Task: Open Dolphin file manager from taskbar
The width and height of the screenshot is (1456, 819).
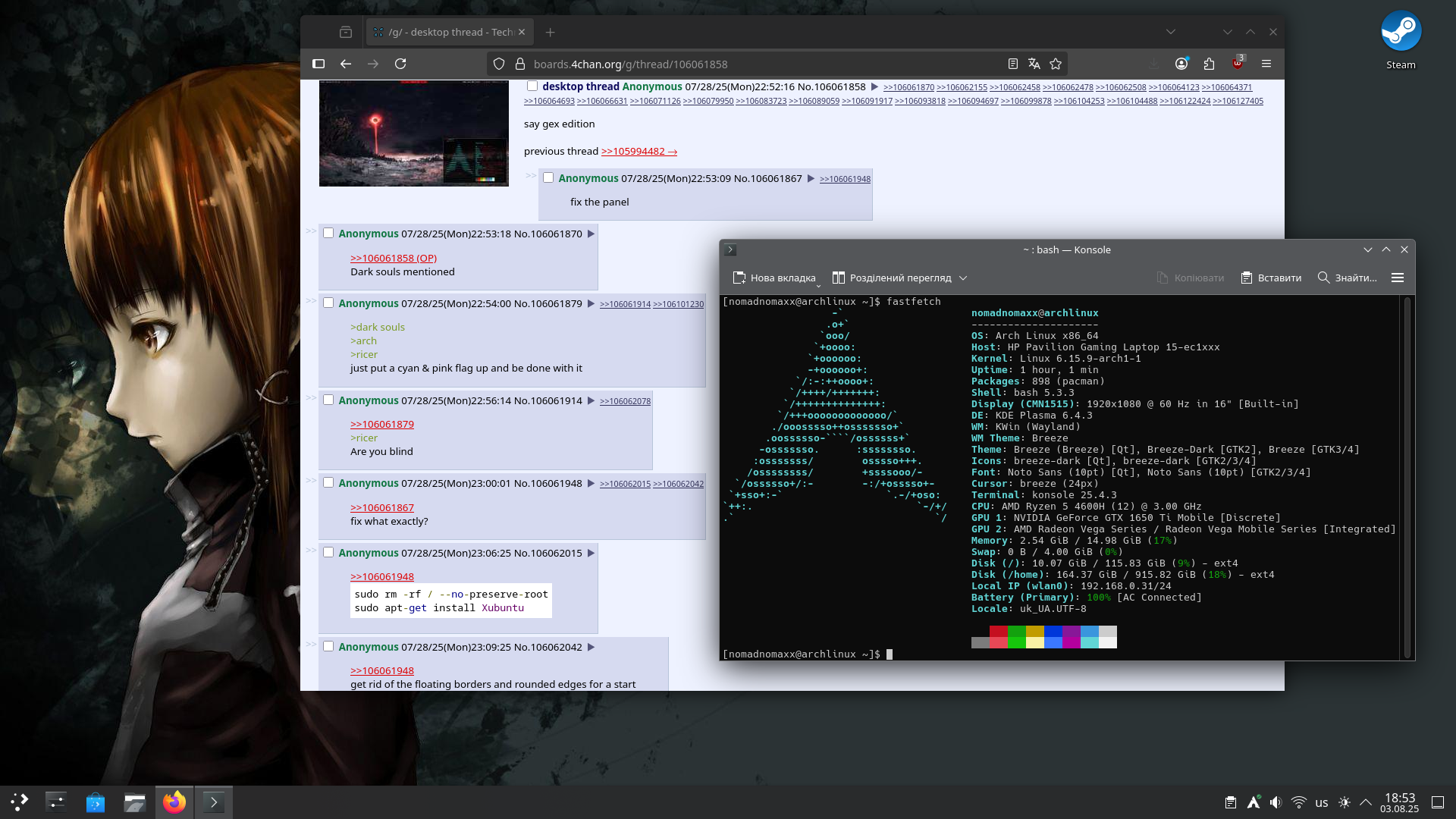Action: click(x=135, y=802)
